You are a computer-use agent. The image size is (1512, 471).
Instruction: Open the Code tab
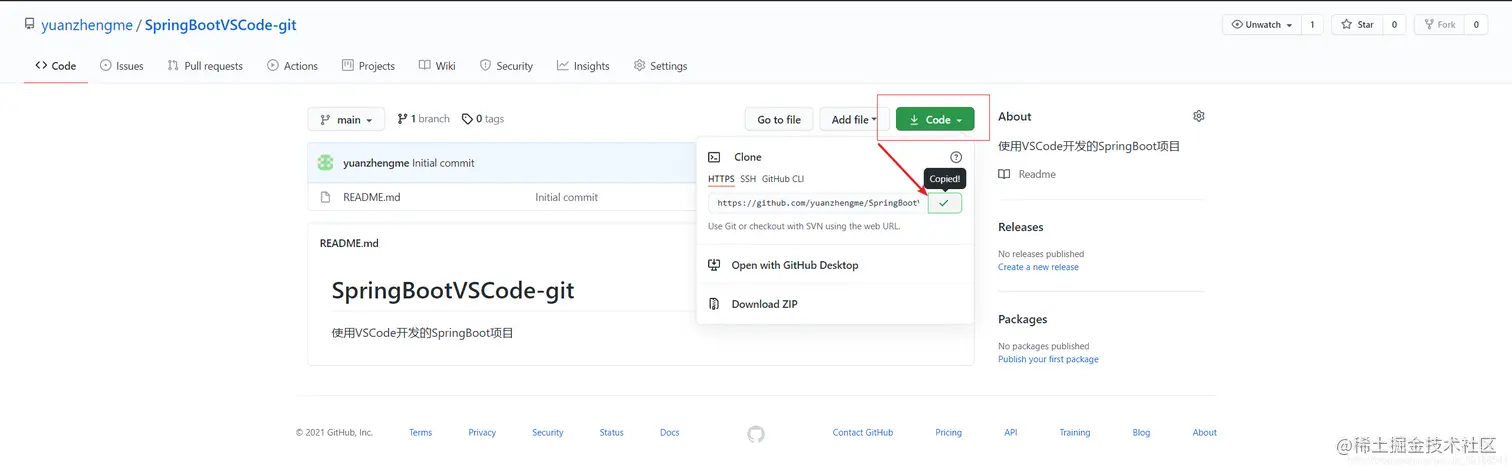pos(56,66)
